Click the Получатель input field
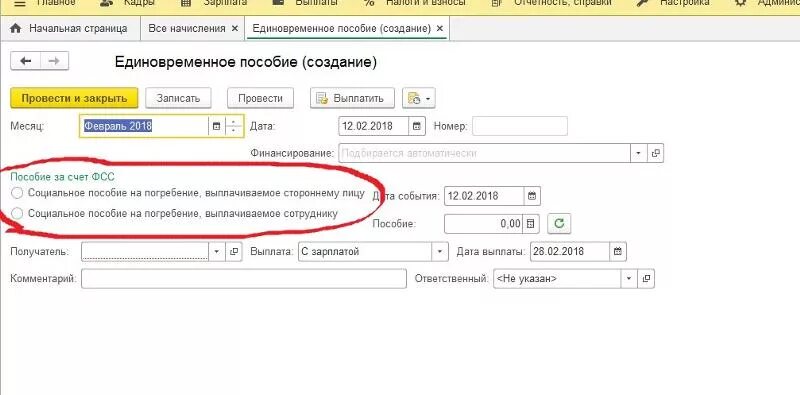Image resolution: width=800 pixels, height=395 pixels. (145, 251)
